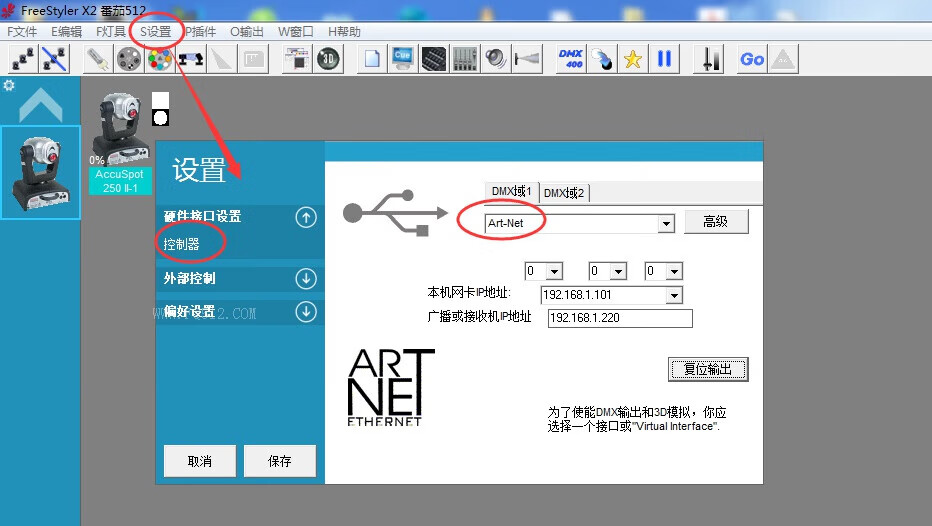
Task: Click the gobo wheel toolbar icon
Action: tap(128, 59)
